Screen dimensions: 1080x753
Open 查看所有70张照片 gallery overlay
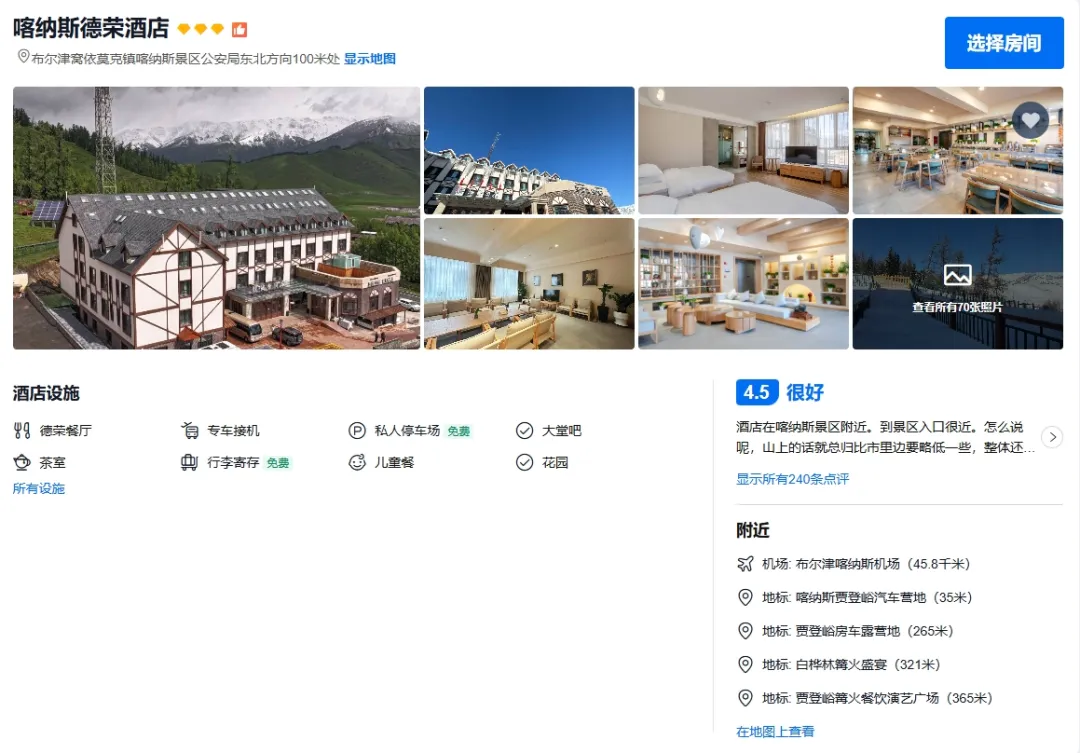[x=957, y=284]
